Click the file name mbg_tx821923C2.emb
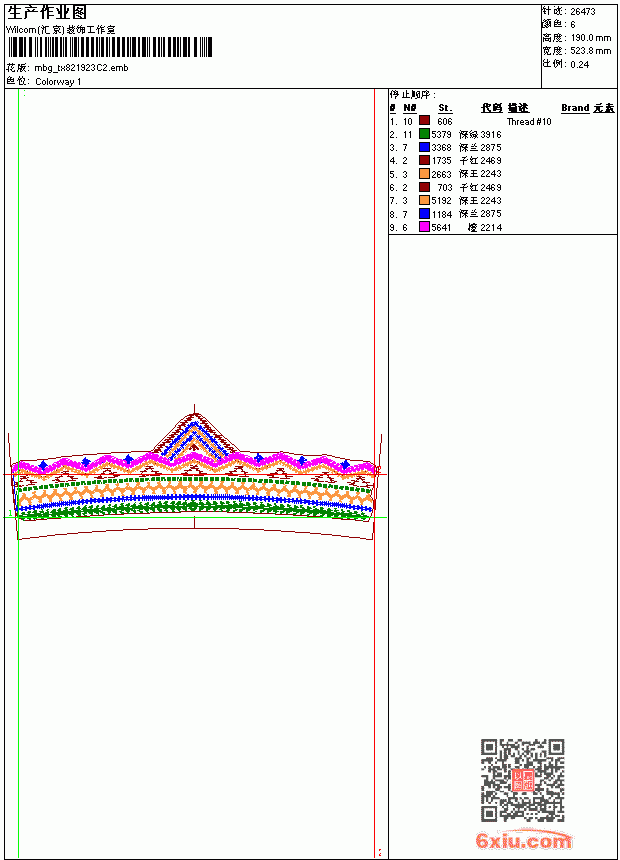The image size is (620, 860). pos(81,68)
